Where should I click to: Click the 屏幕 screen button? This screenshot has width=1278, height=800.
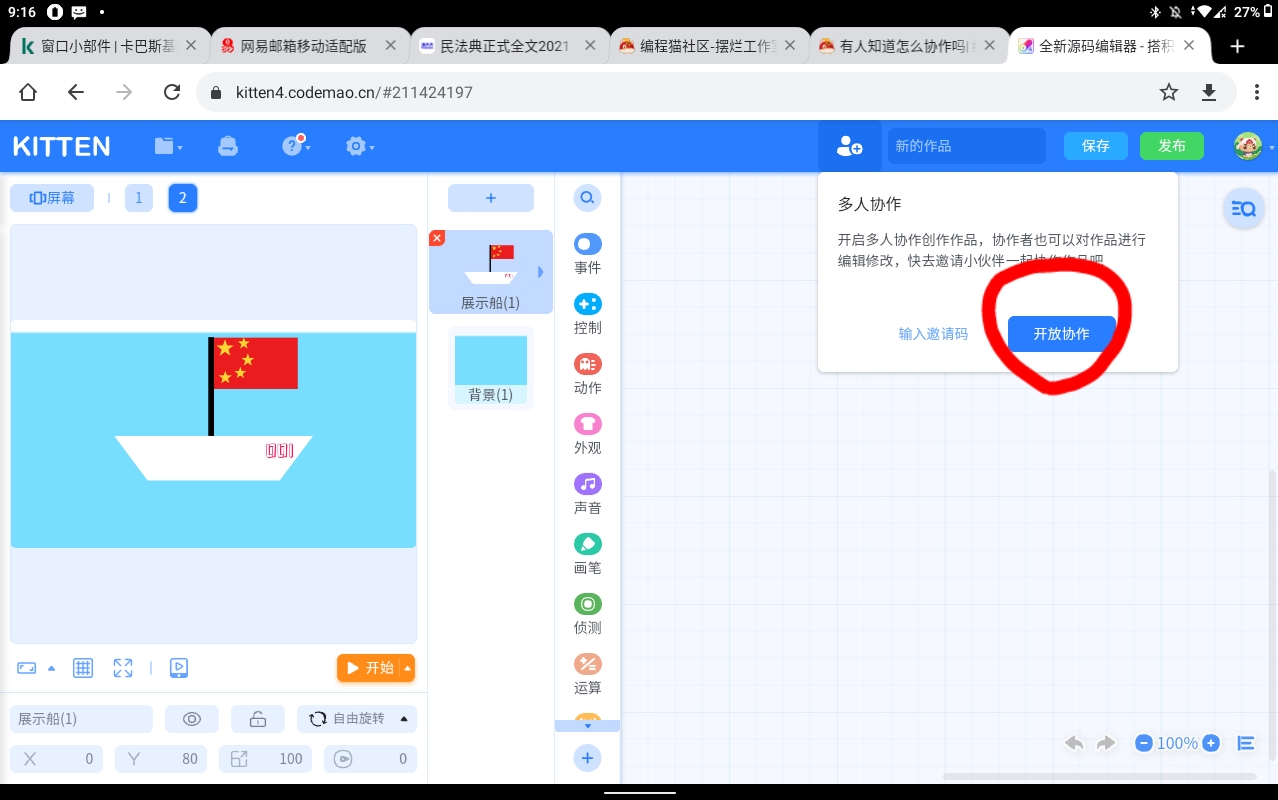coord(52,198)
